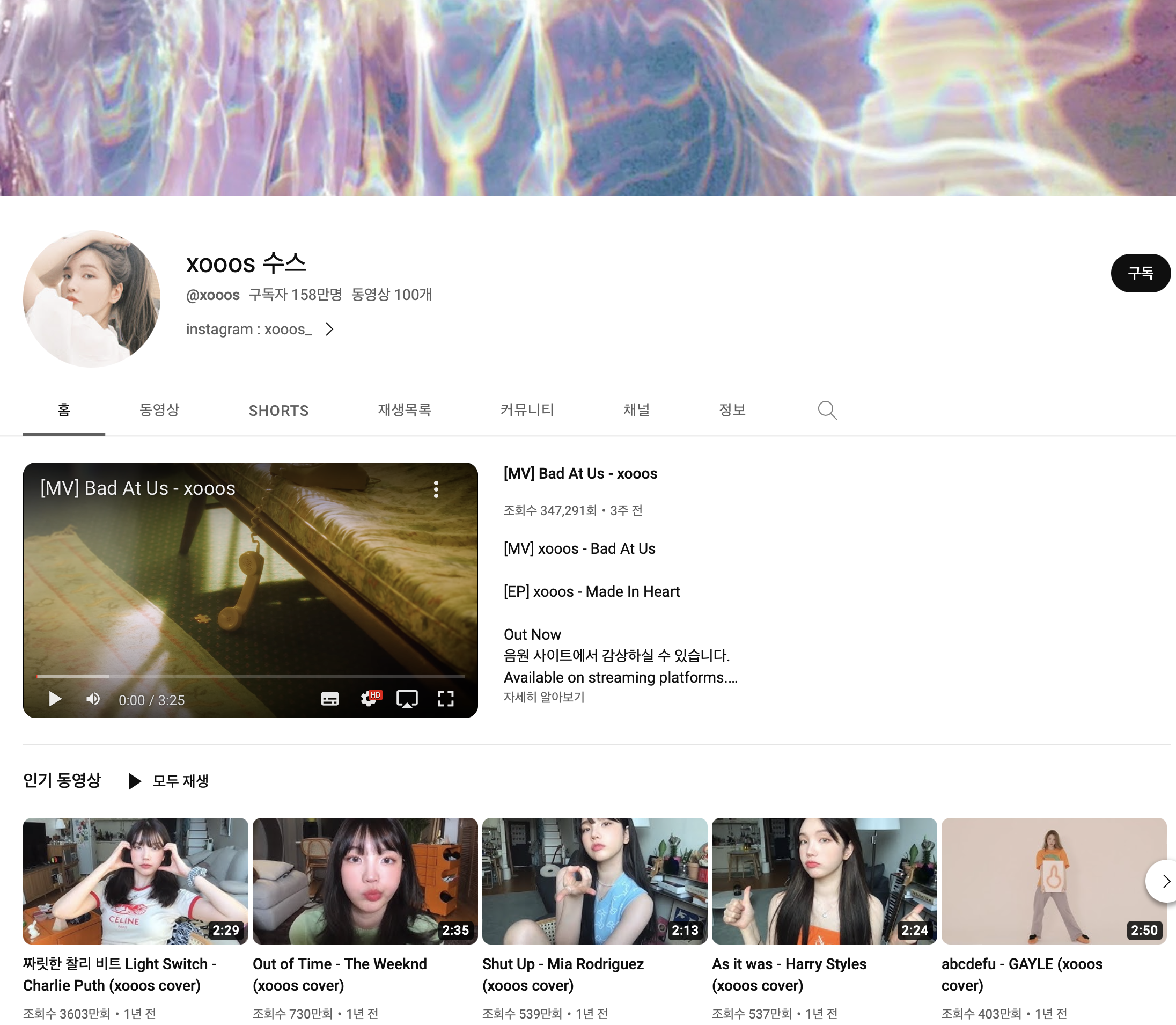
Task: Toggle subtitles in the video player
Action: (x=329, y=699)
